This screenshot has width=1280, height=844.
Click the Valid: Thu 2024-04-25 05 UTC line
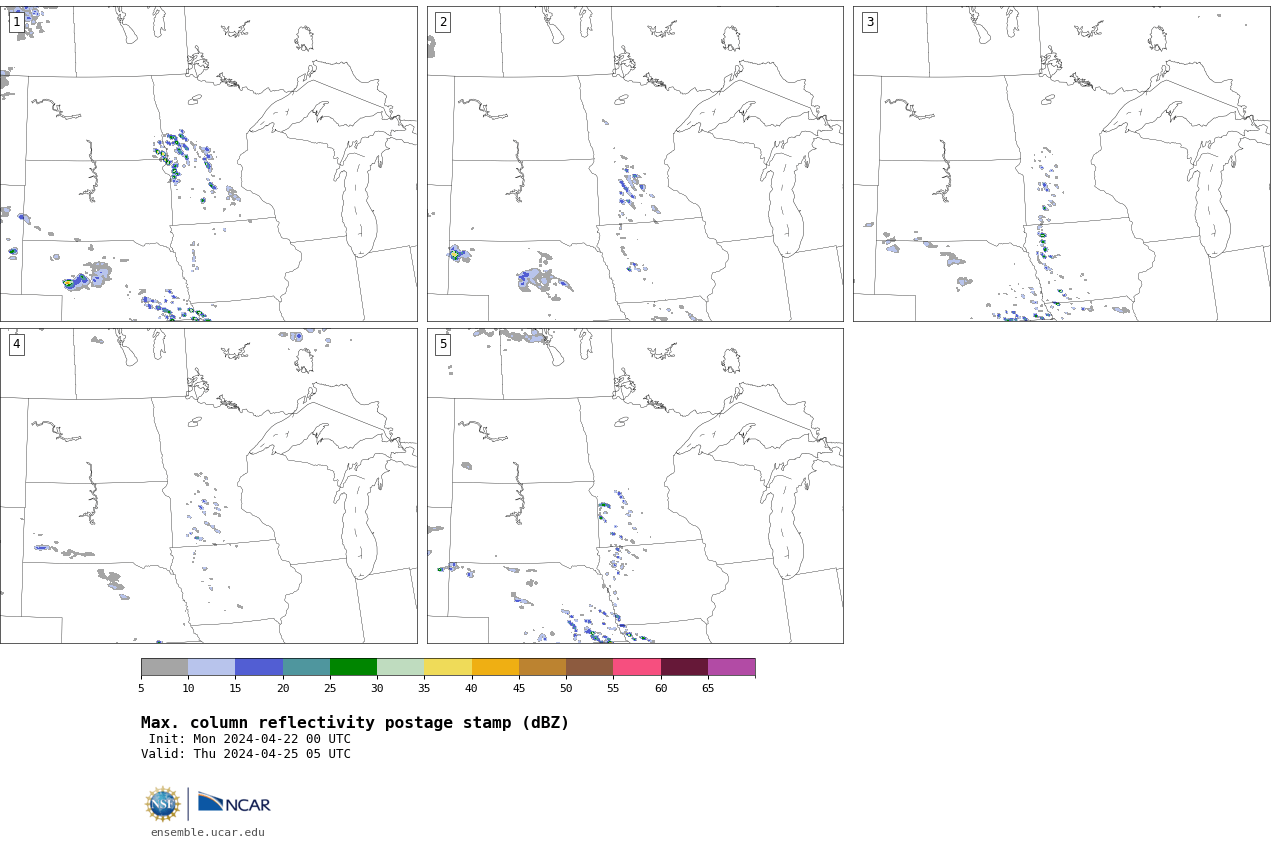pos(246,754)
